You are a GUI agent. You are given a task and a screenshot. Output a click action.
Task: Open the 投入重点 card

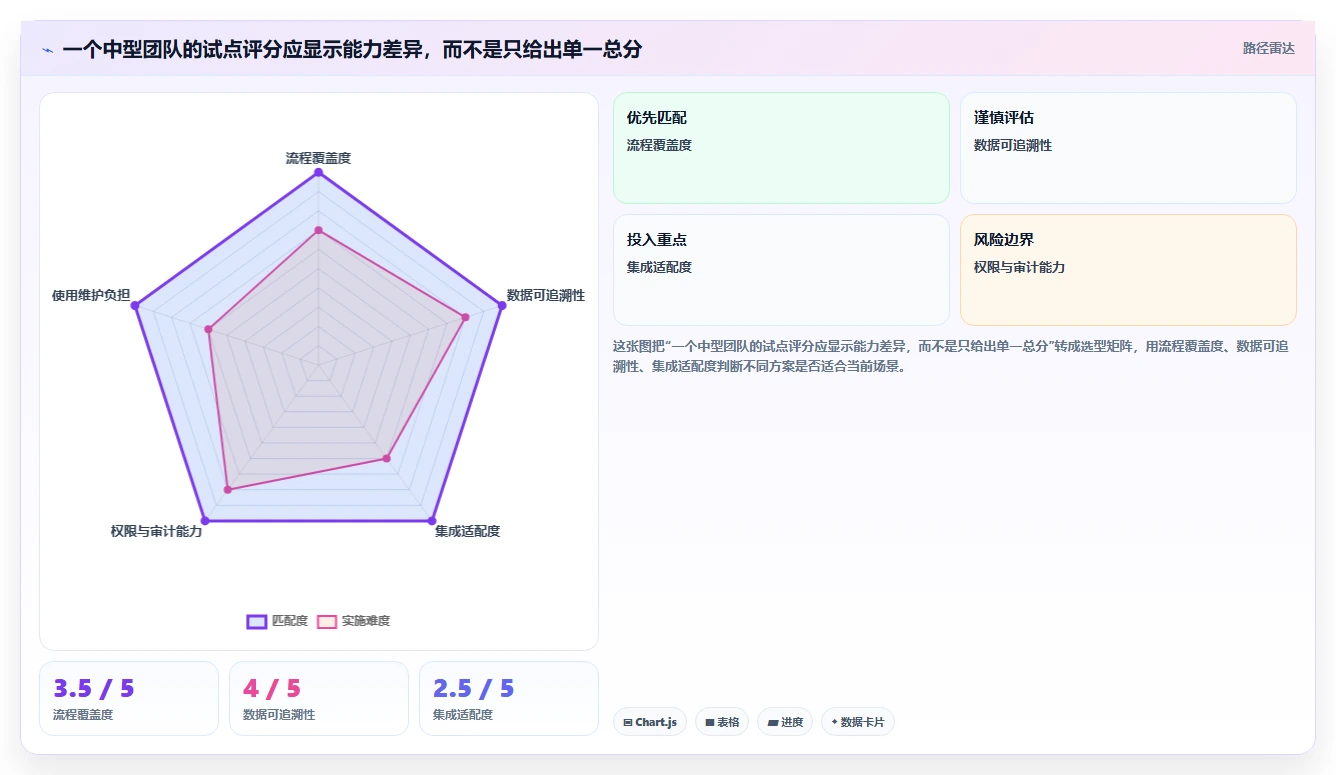click(x=781, y=270)
